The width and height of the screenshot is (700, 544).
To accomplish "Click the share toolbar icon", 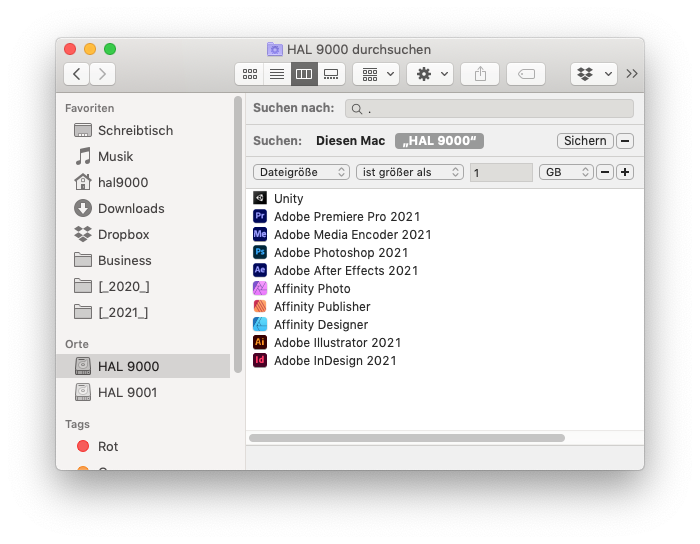I will pos(480,74).
